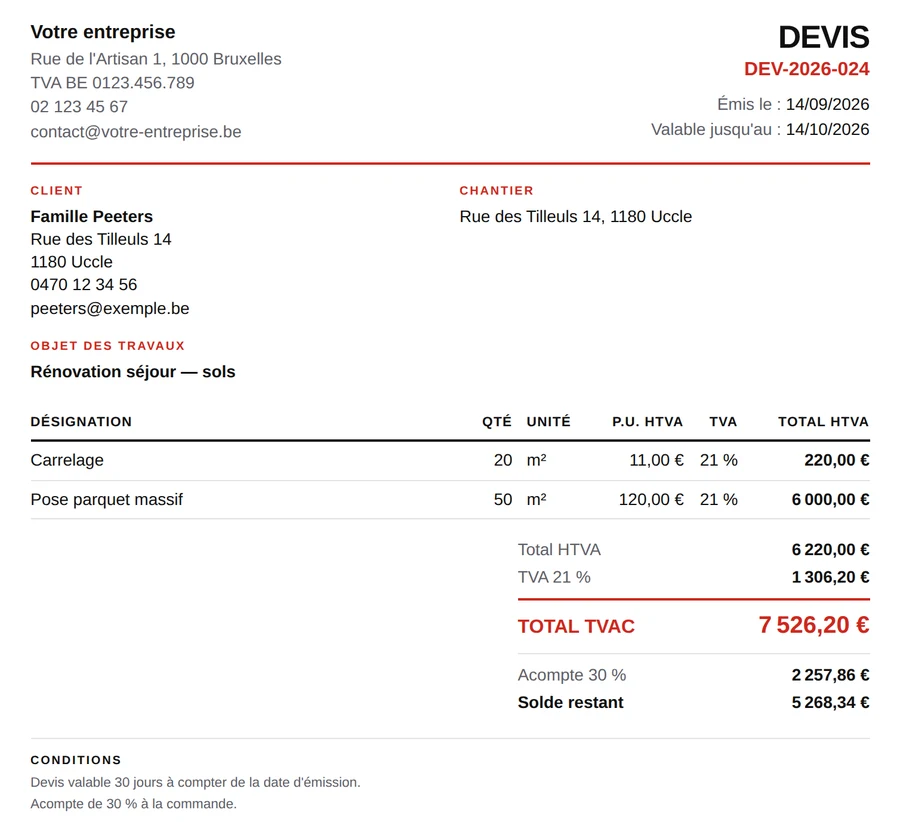This screenshot has width=900, height=822.
Task: Click the parquet quantity '50'
Action: [x=503, y=500]
